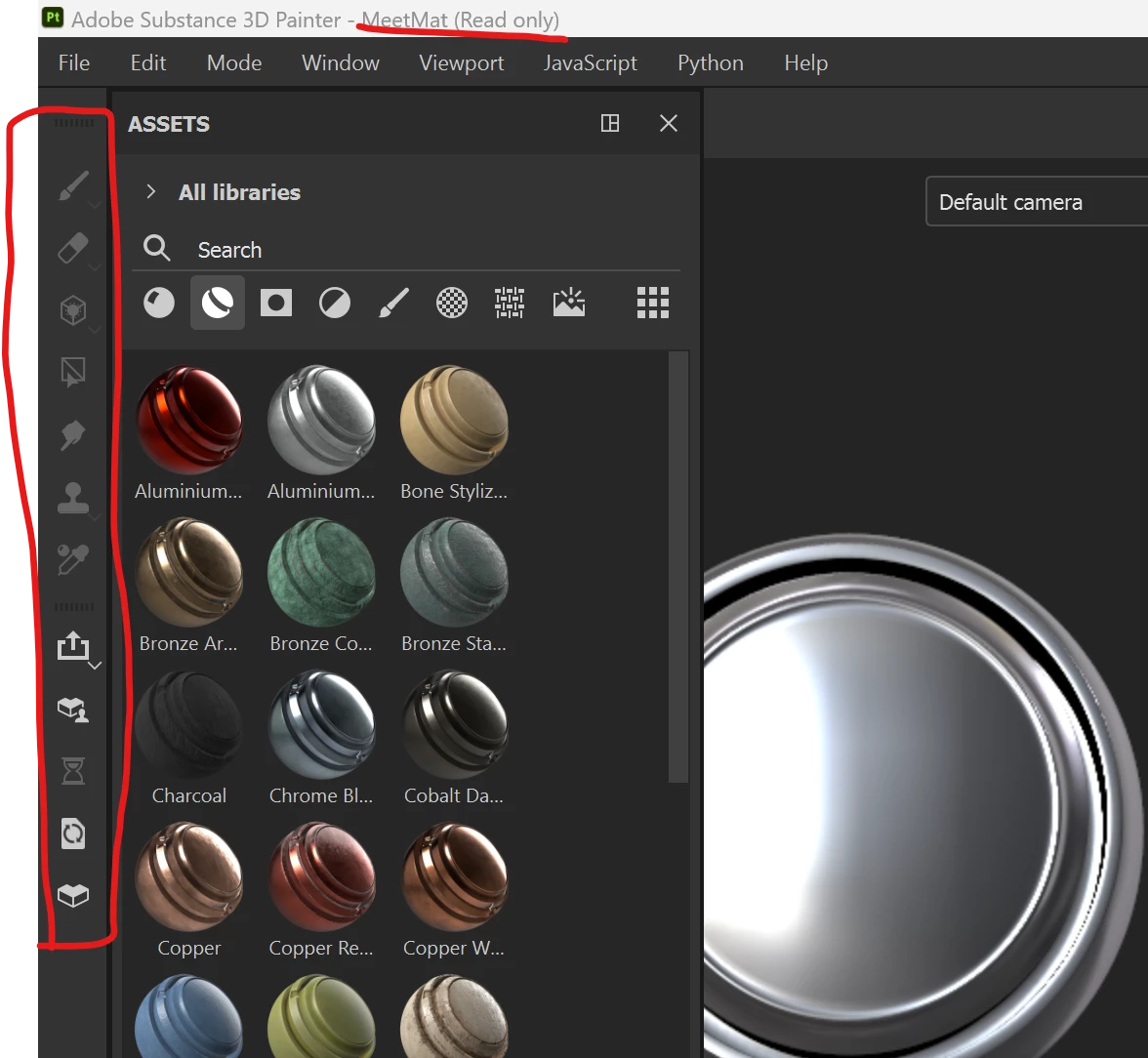The height and width of the screenshot is (1058, 1148).
Task: Select the Smudge tool
Action: (x=73, y=435)
